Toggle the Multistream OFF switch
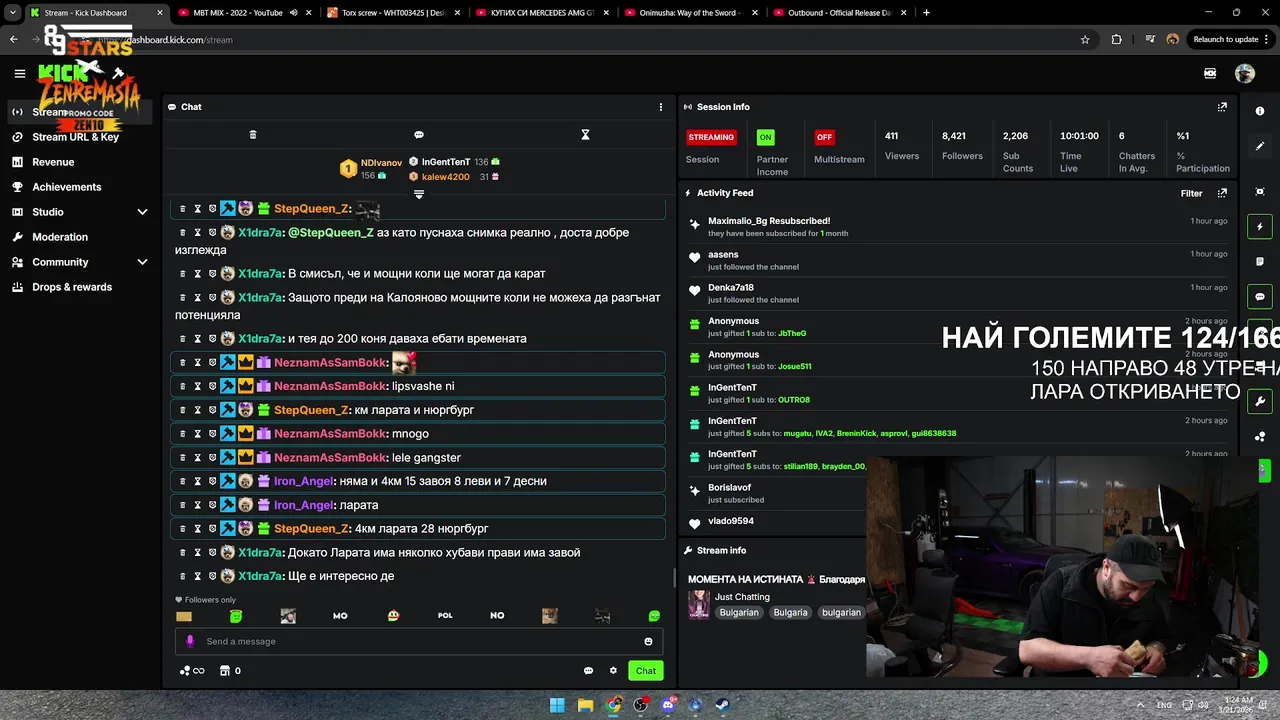 pyautogui.click(x=824, y=137)
